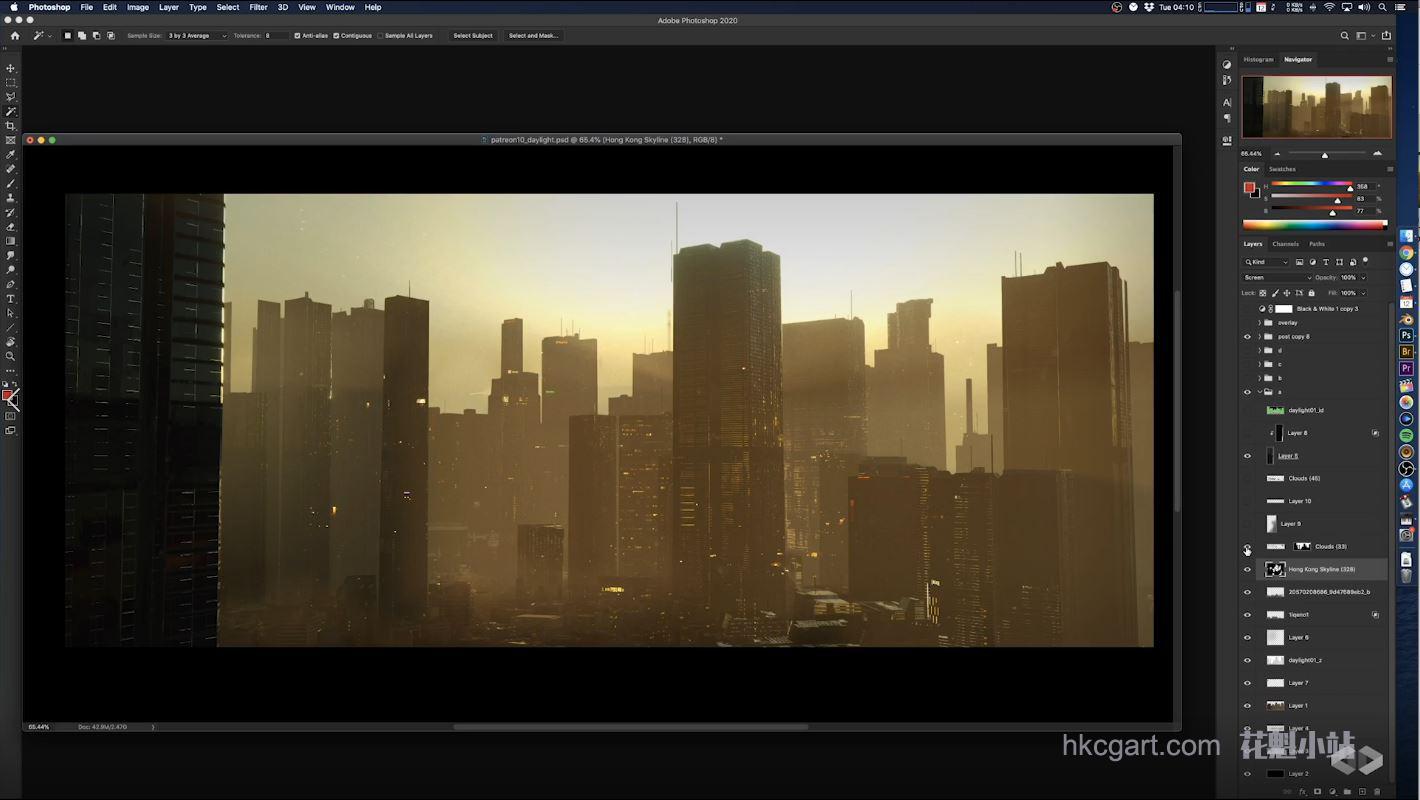Open the search icon in options bar
Viewport: 1420px width, 800px height.
[x=1345, y=35]
